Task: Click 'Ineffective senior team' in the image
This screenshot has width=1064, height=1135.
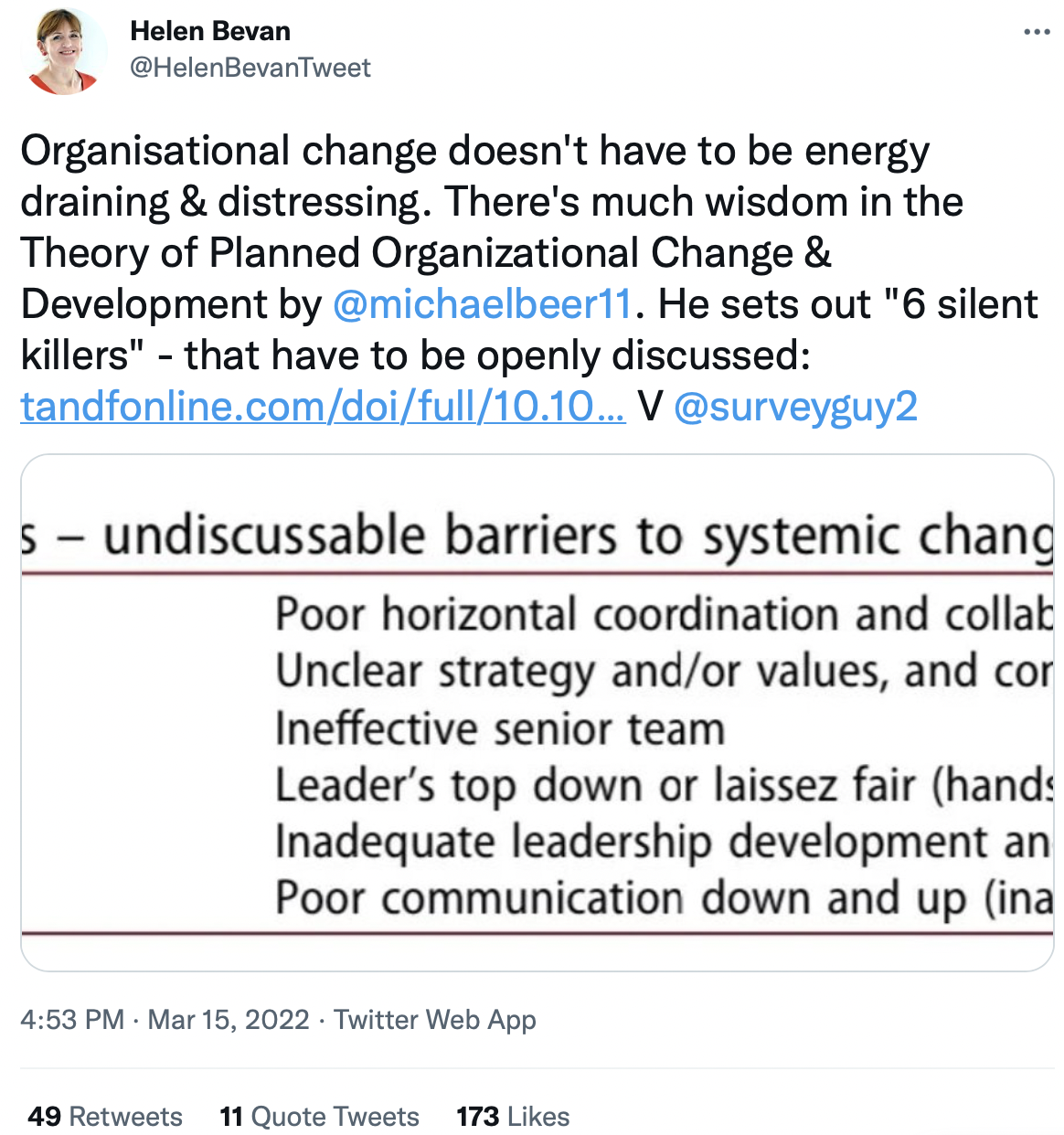Action: (500, 729)
